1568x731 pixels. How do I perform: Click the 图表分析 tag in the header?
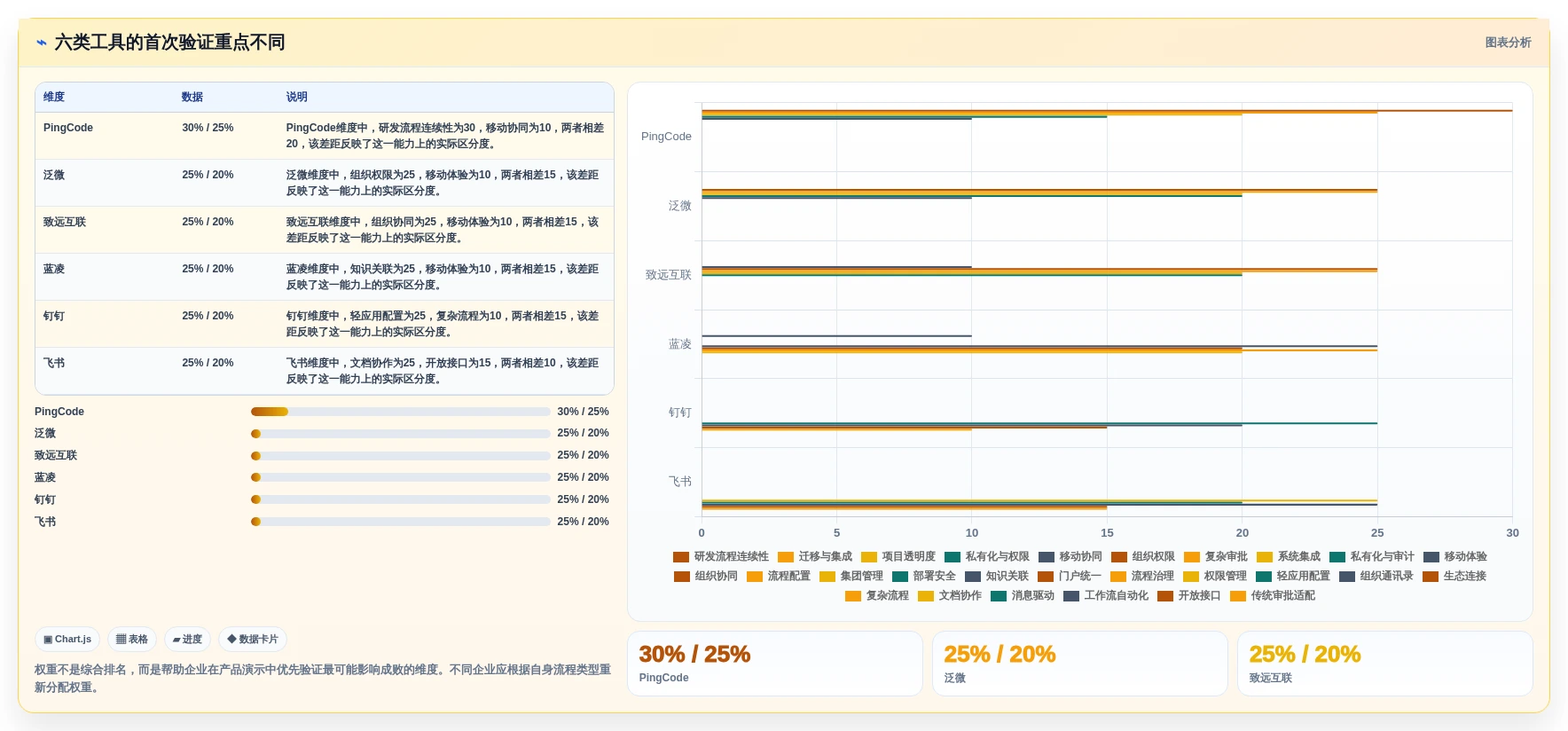[x=1508, y=43]
